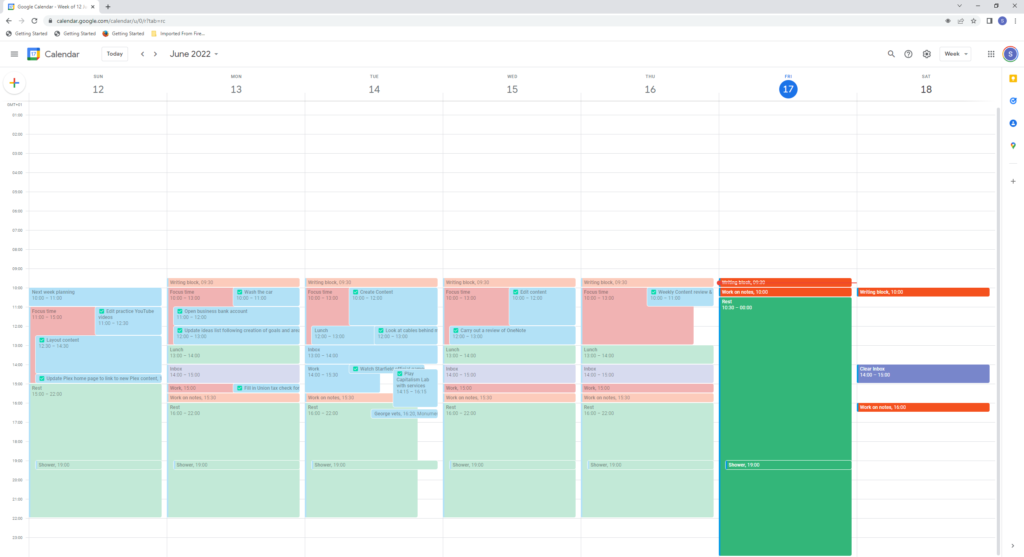1024x557 pixels.
Task: Click the Google Calendar logo
Action: click(x=33, y=54)
